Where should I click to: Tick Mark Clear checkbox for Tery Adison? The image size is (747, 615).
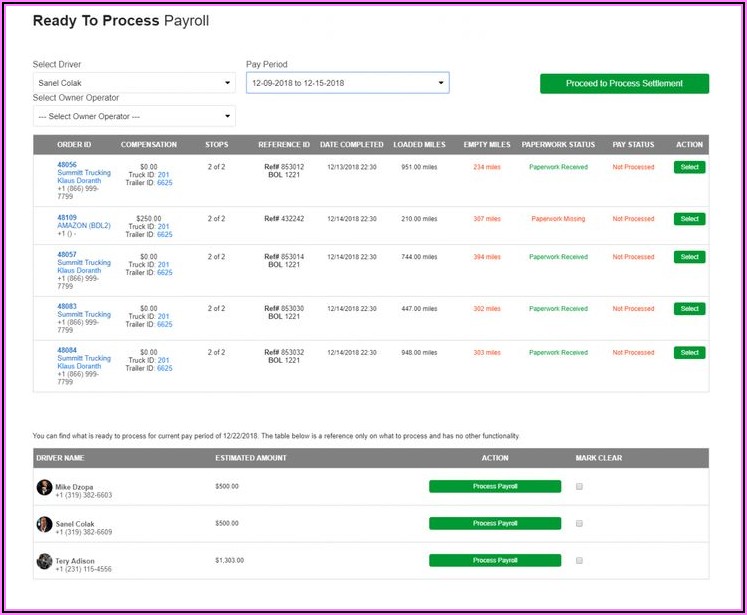tap(579, 560)
